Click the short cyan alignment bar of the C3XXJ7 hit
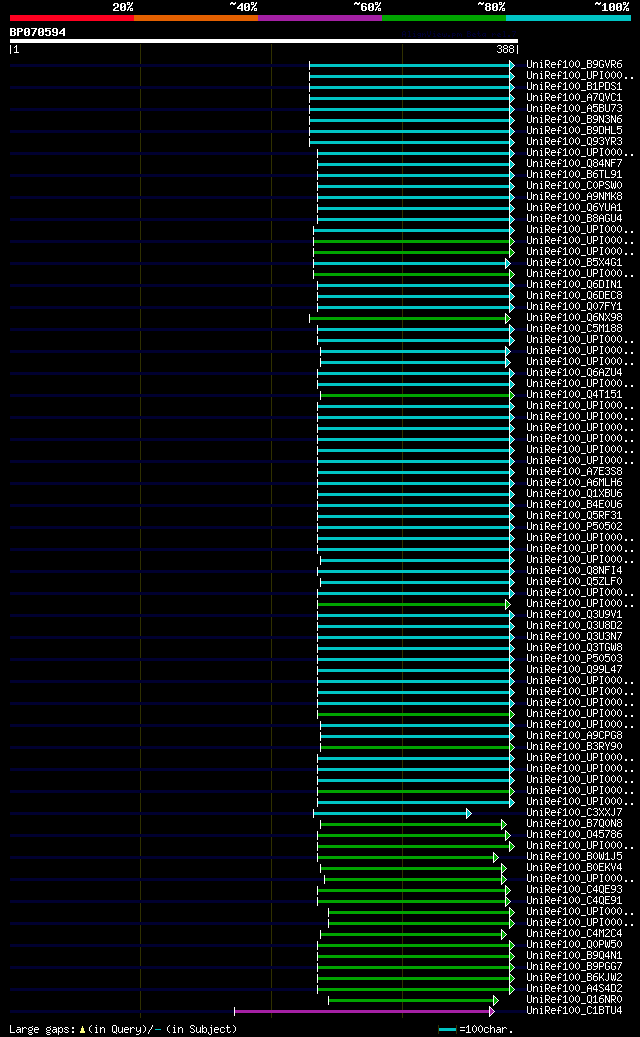Screen dimensions: 640x1037 (x=392, y=813)
